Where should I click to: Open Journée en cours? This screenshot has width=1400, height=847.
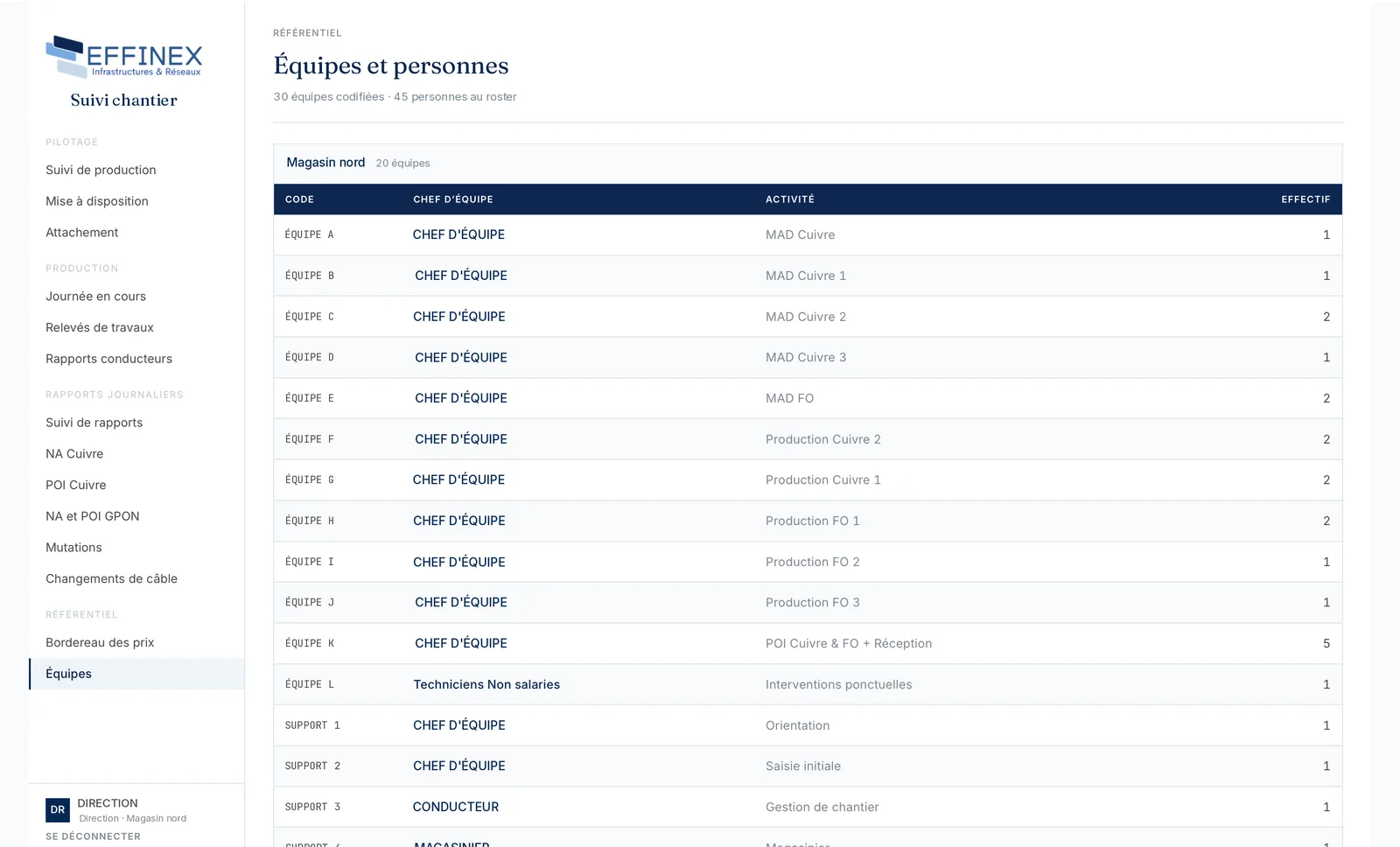95,297
